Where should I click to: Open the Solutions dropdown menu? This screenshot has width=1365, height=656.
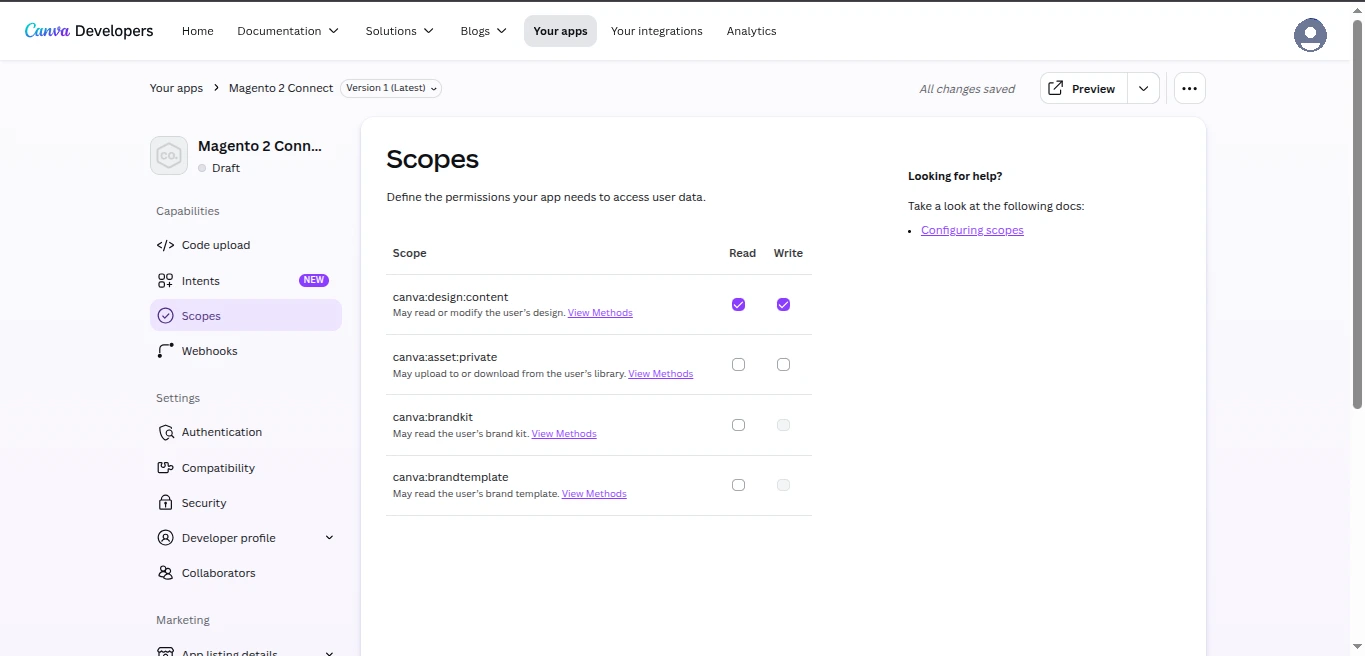400,31
